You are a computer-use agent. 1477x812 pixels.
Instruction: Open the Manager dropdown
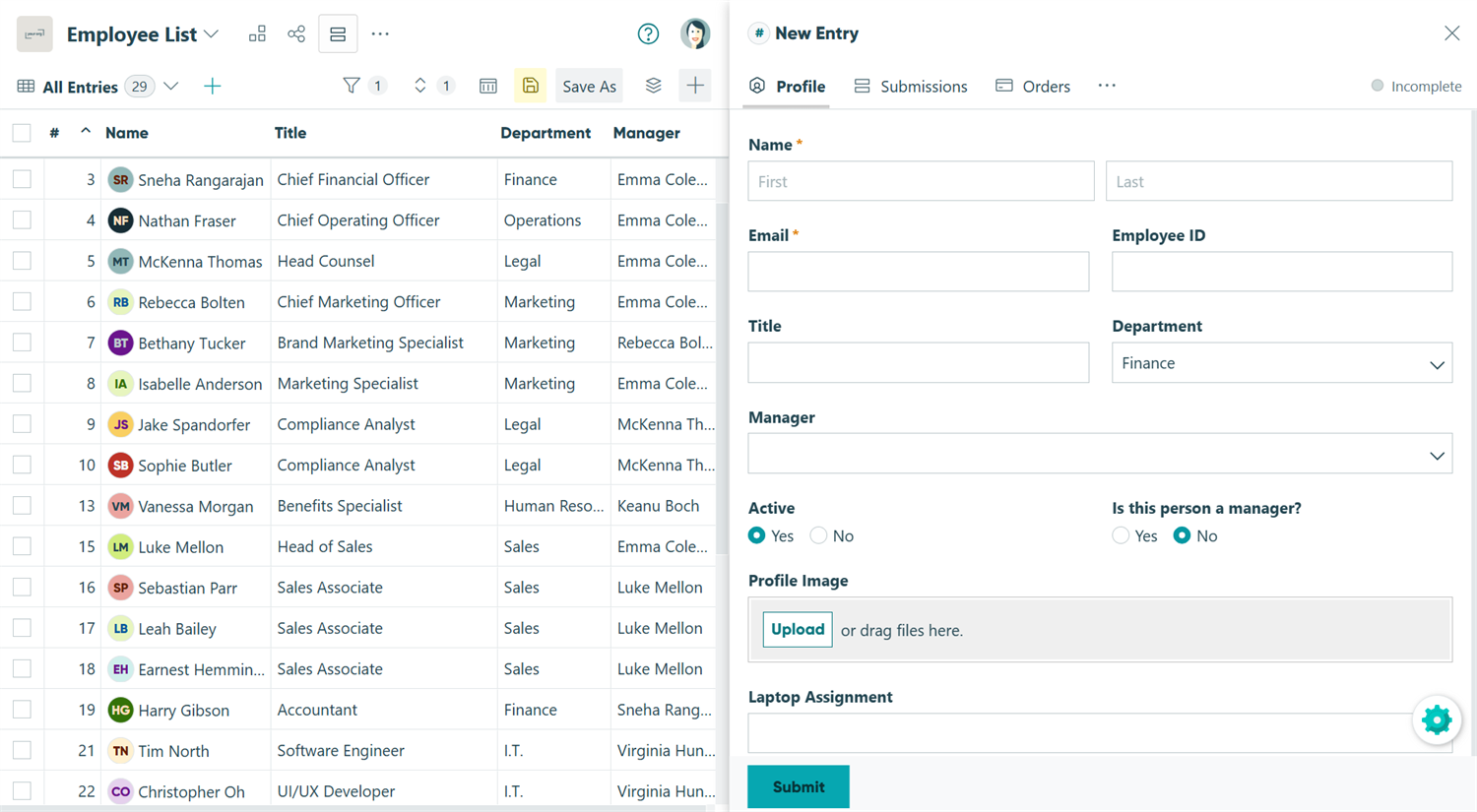click(x=1100, y=454)
